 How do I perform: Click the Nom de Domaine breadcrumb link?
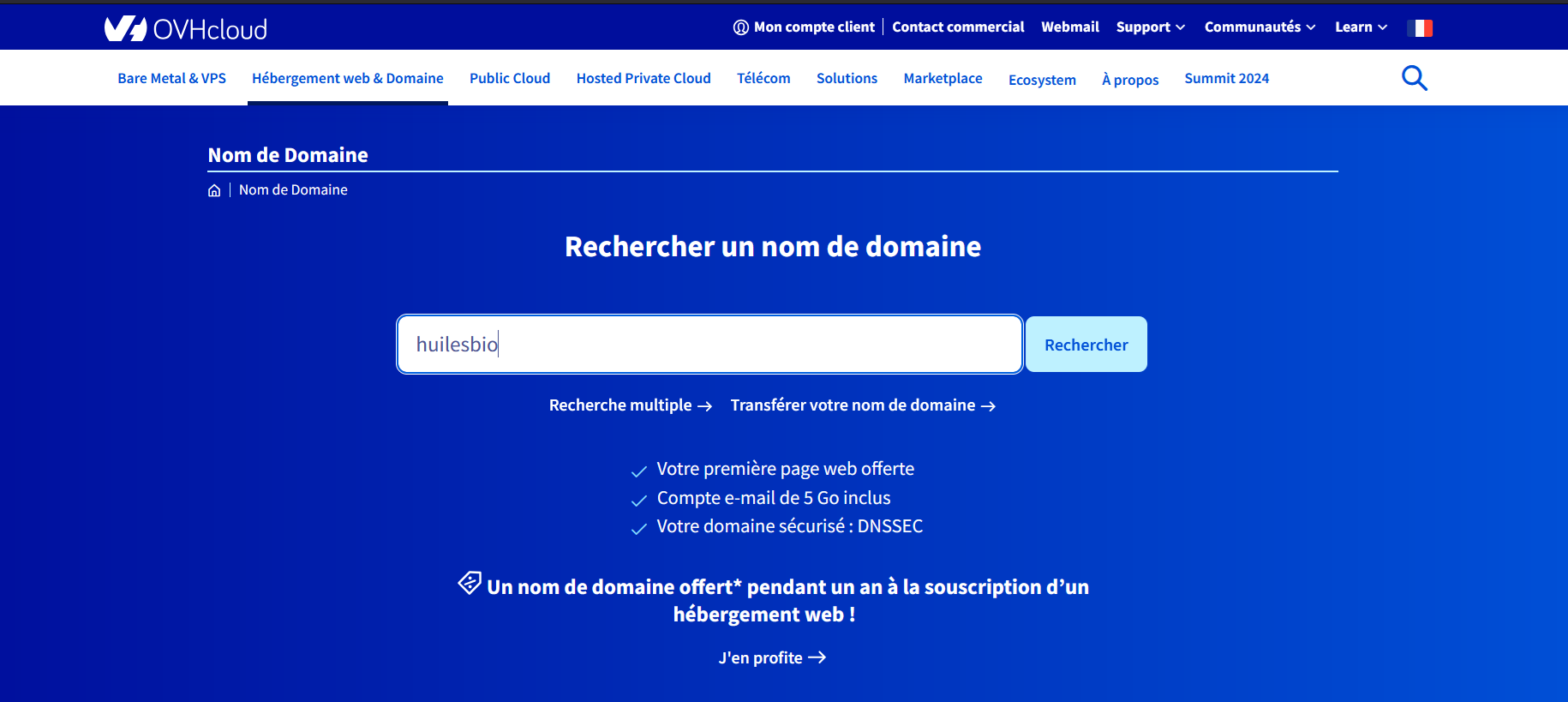[x=293, y=190]
